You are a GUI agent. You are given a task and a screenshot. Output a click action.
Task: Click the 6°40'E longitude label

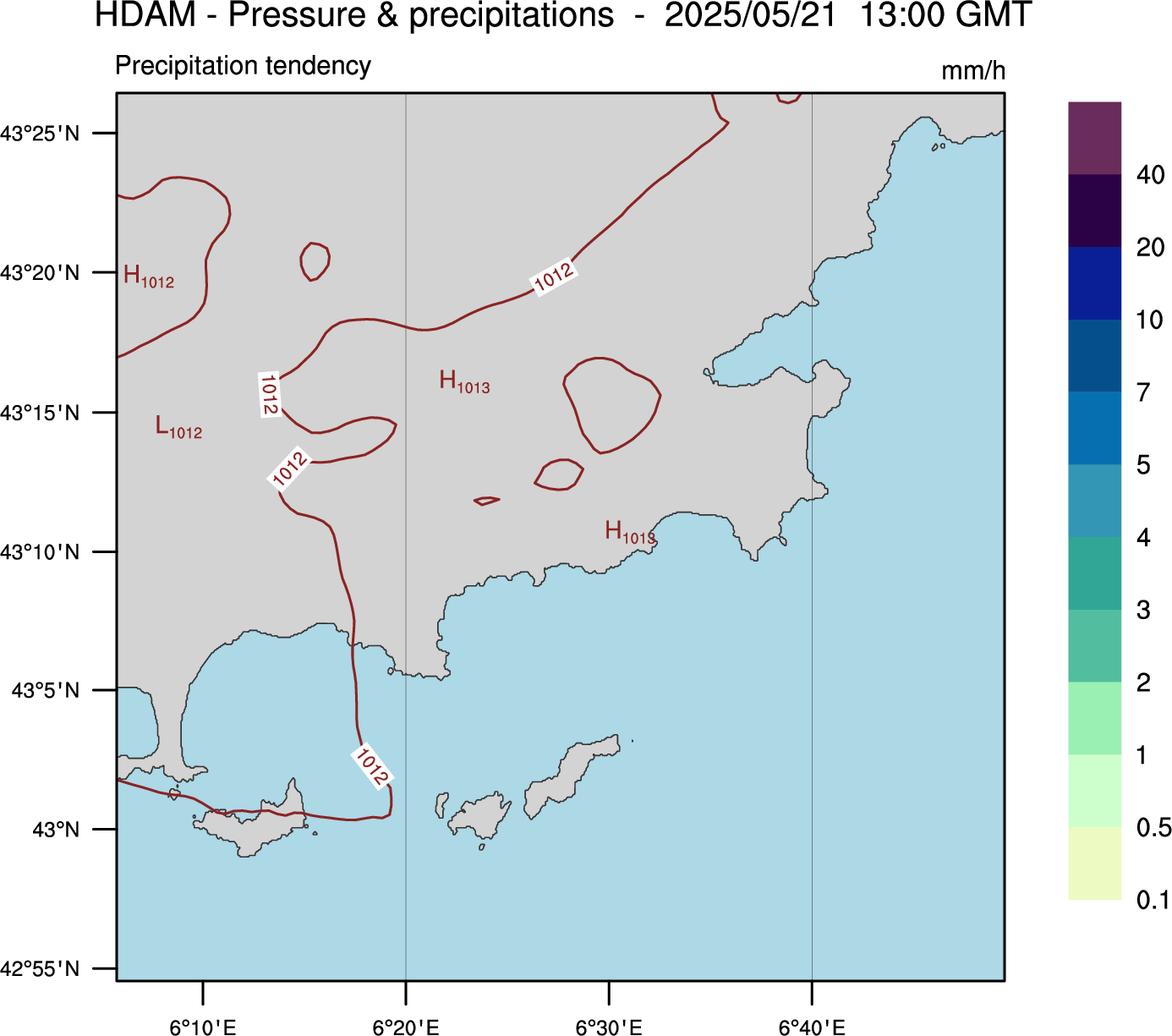point(812,1027)
